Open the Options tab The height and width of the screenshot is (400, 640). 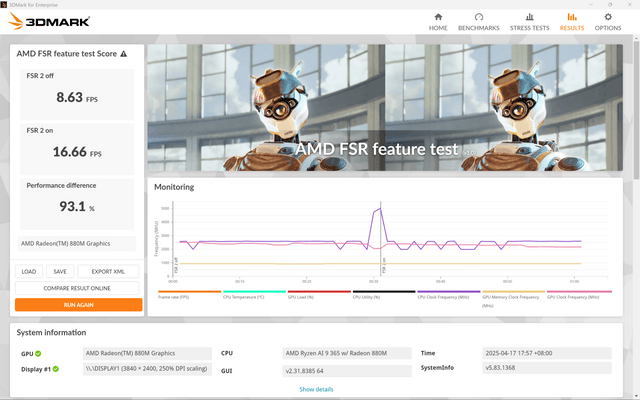(608, 22)
